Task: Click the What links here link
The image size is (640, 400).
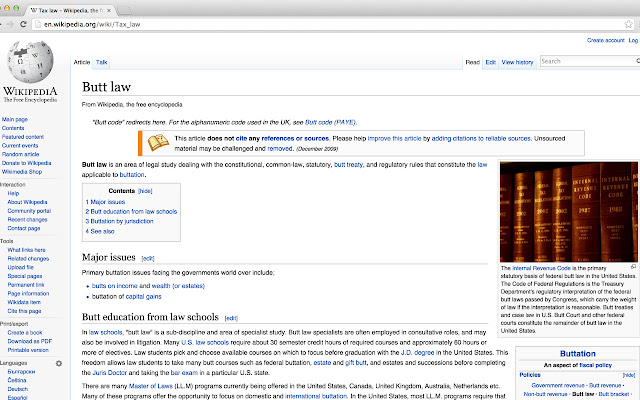Action: coord(27,250)
